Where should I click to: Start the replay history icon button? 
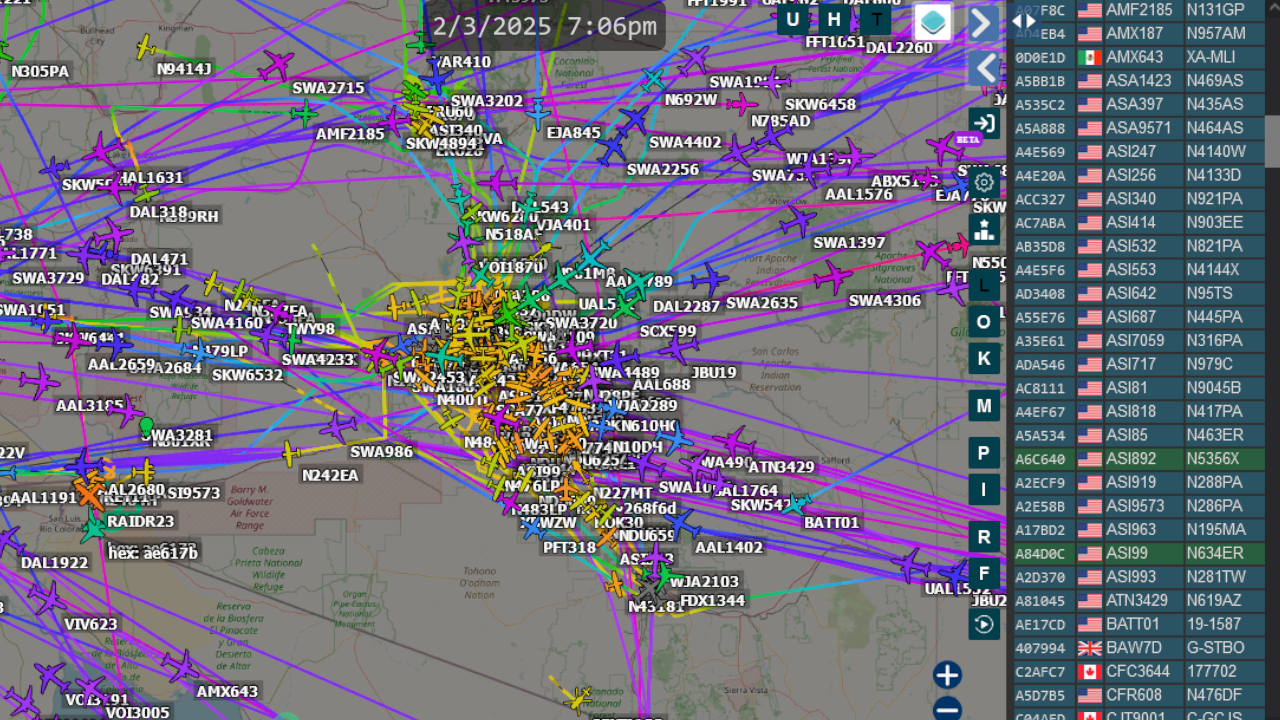tap(984, 624)
